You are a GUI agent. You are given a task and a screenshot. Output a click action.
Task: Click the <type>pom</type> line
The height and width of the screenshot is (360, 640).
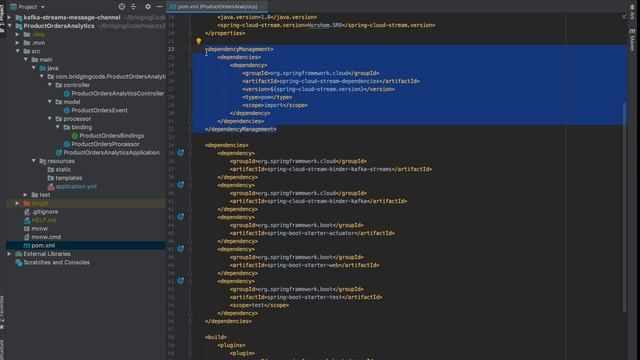267,97
